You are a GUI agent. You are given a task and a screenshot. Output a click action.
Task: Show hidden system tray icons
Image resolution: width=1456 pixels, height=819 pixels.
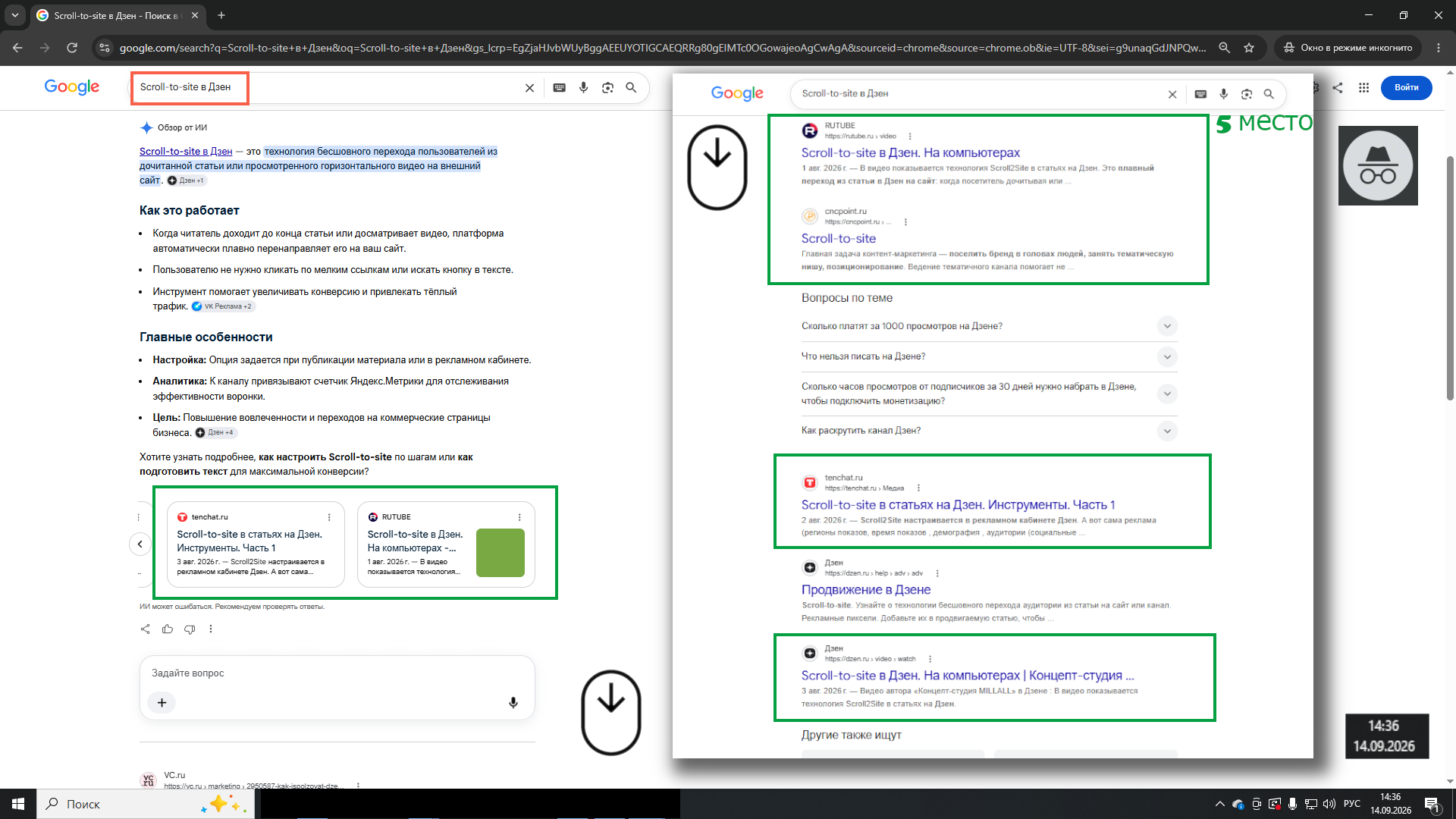(1219, 804)
